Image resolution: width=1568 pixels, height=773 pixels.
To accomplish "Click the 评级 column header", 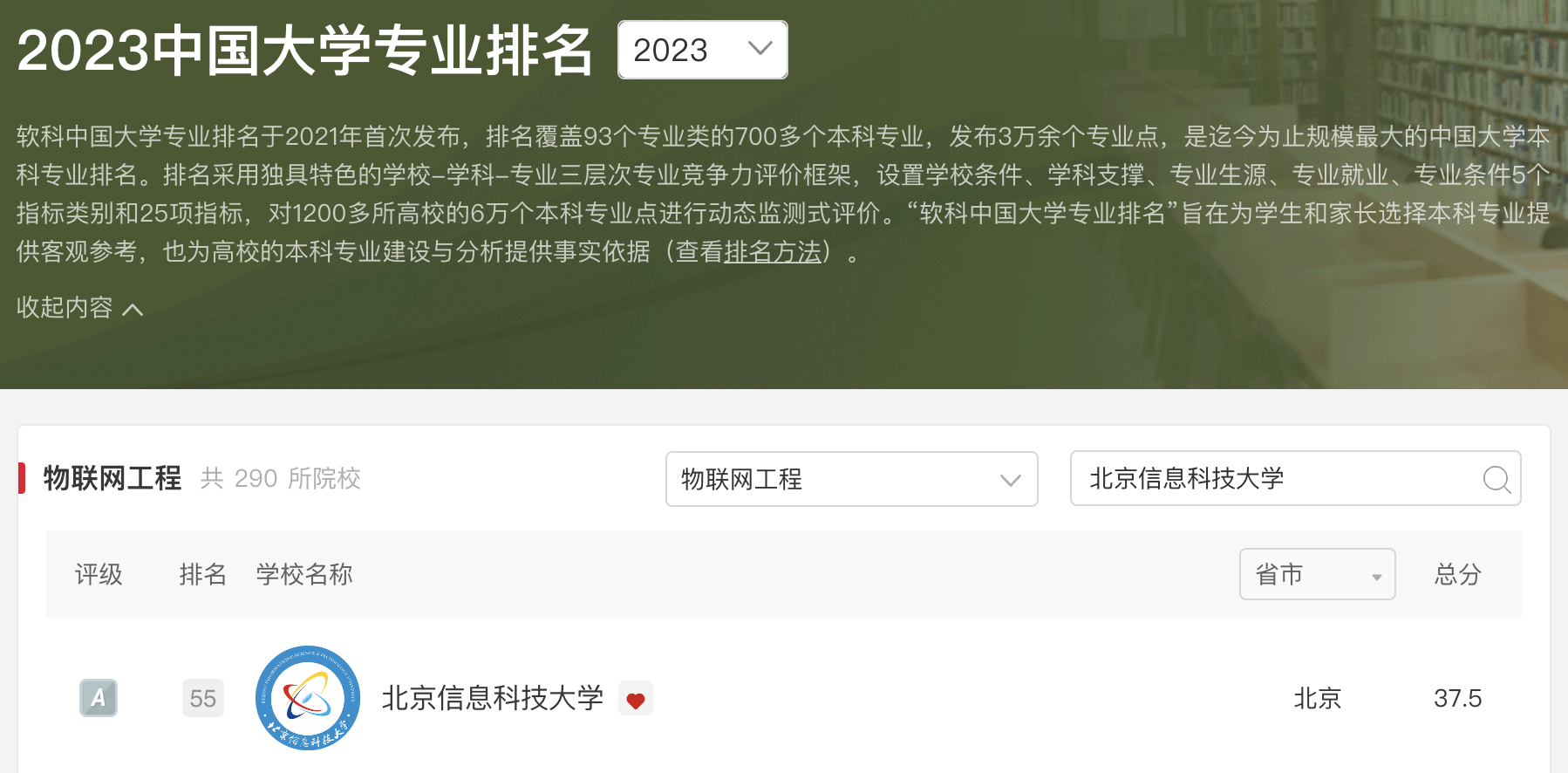I will pos(99,574).
